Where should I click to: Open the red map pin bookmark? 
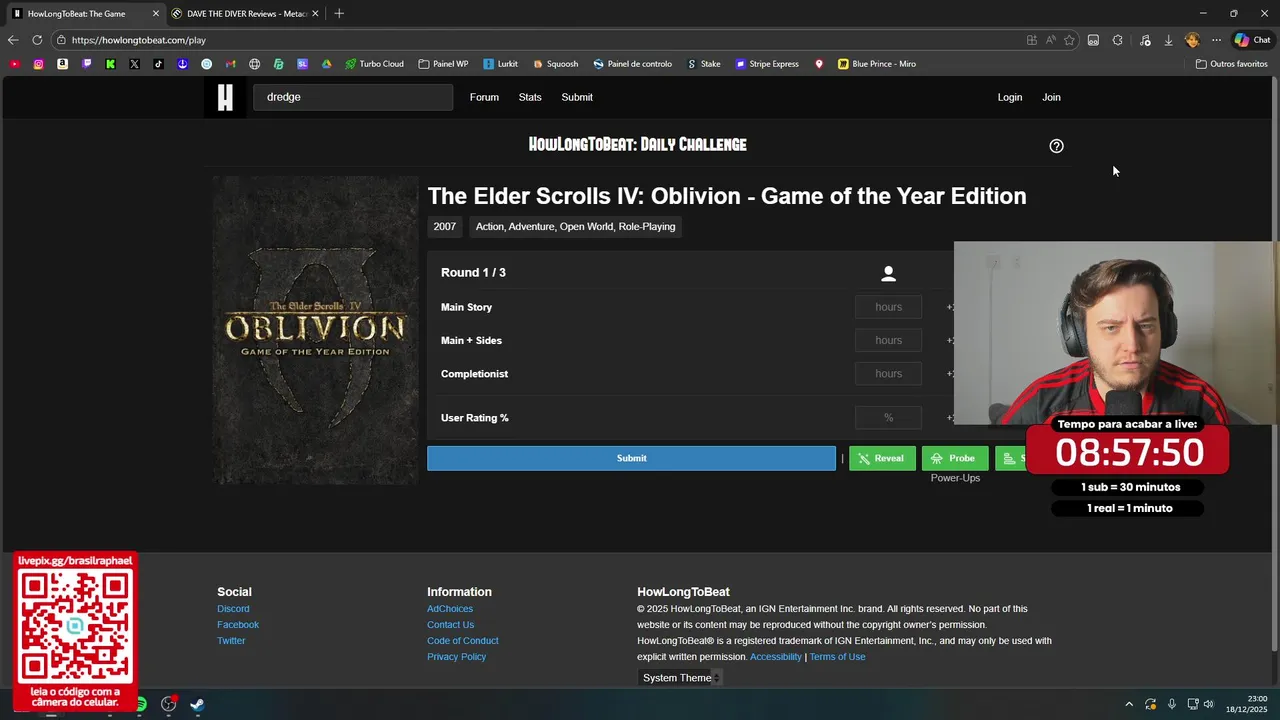pos(819,64)
